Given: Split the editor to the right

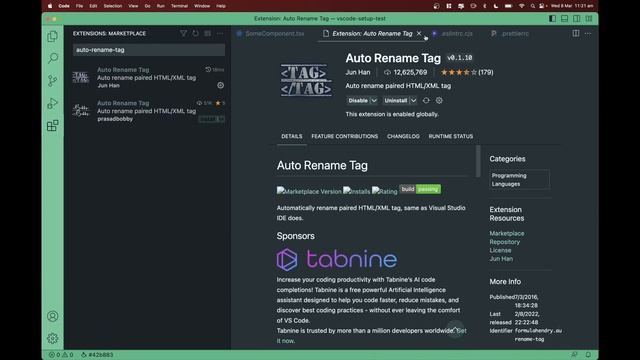Looking at the screenshot, I should [x=576, y=33].
